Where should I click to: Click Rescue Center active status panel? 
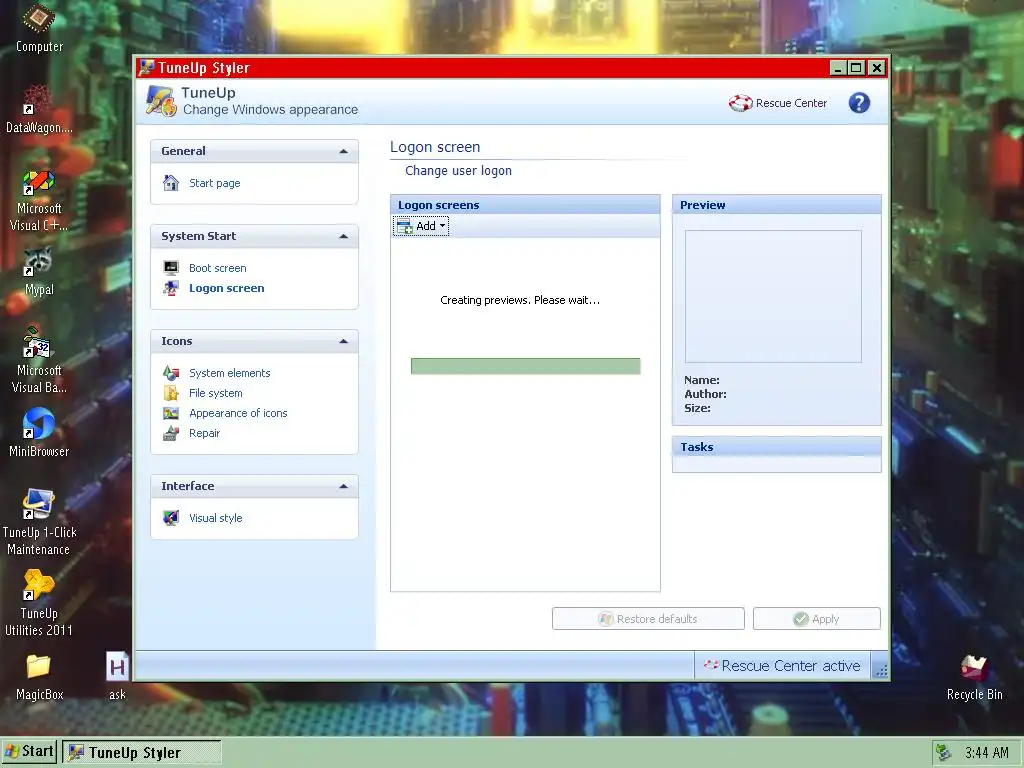[782, 665]
